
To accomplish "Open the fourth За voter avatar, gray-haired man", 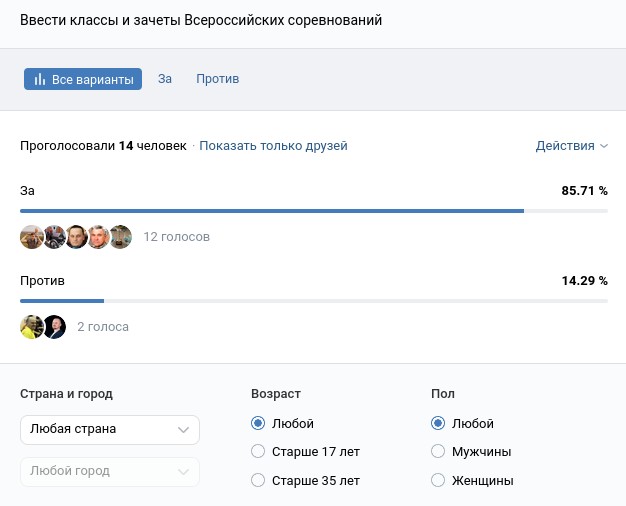I will (98, 237).
